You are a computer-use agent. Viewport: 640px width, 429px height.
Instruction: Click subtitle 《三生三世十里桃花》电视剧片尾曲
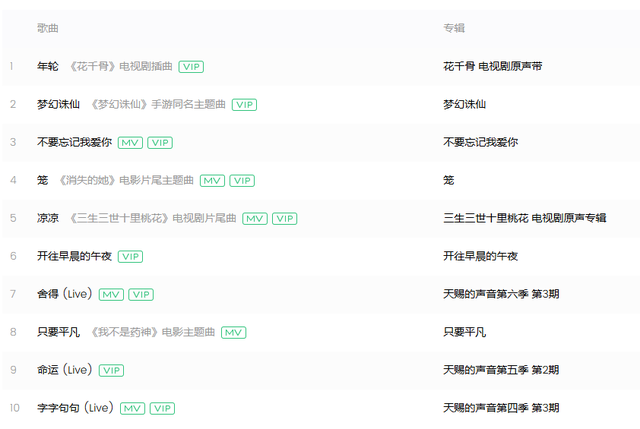(x=152, y=218)
